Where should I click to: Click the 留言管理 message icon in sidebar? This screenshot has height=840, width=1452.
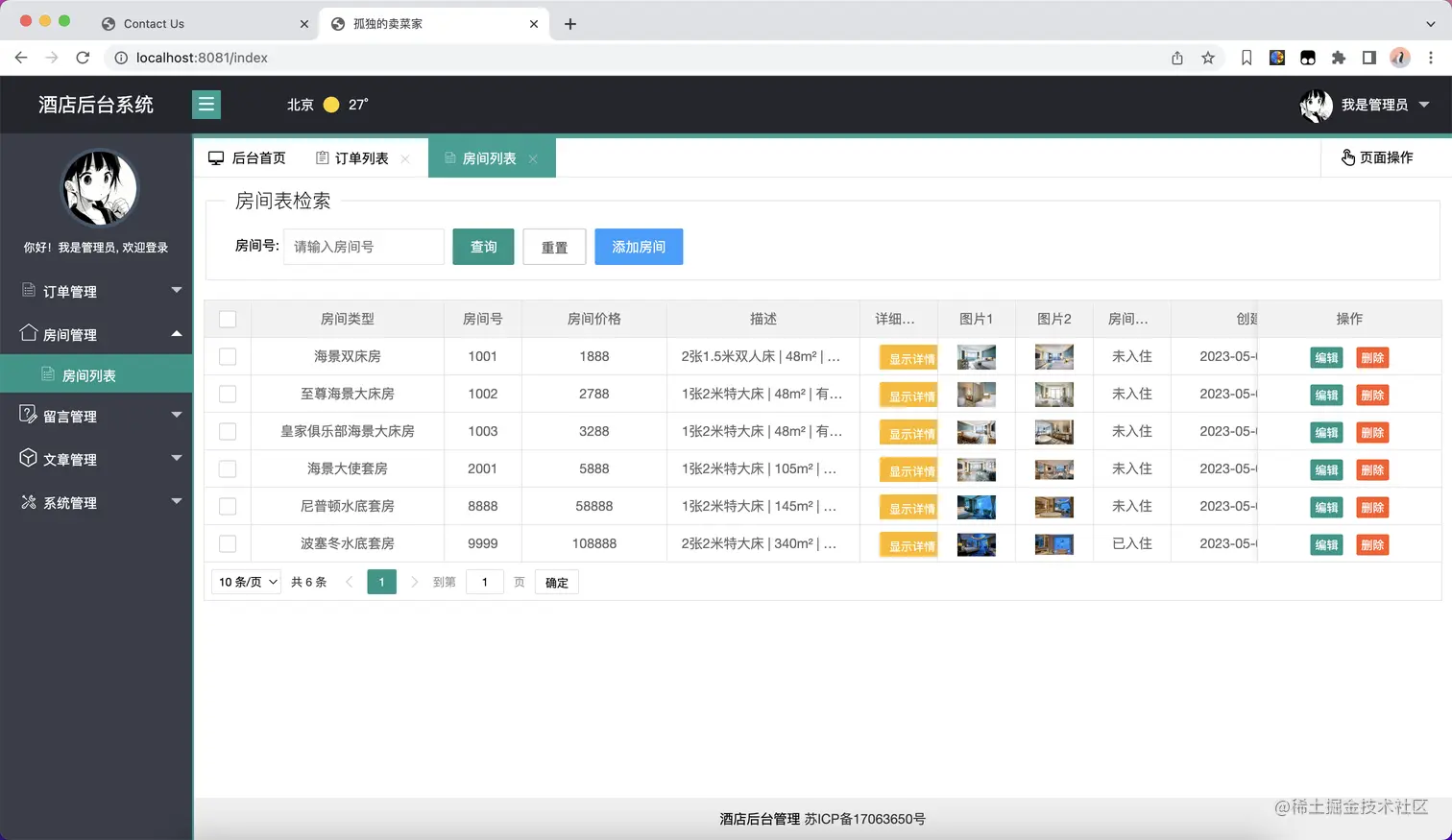29,415
